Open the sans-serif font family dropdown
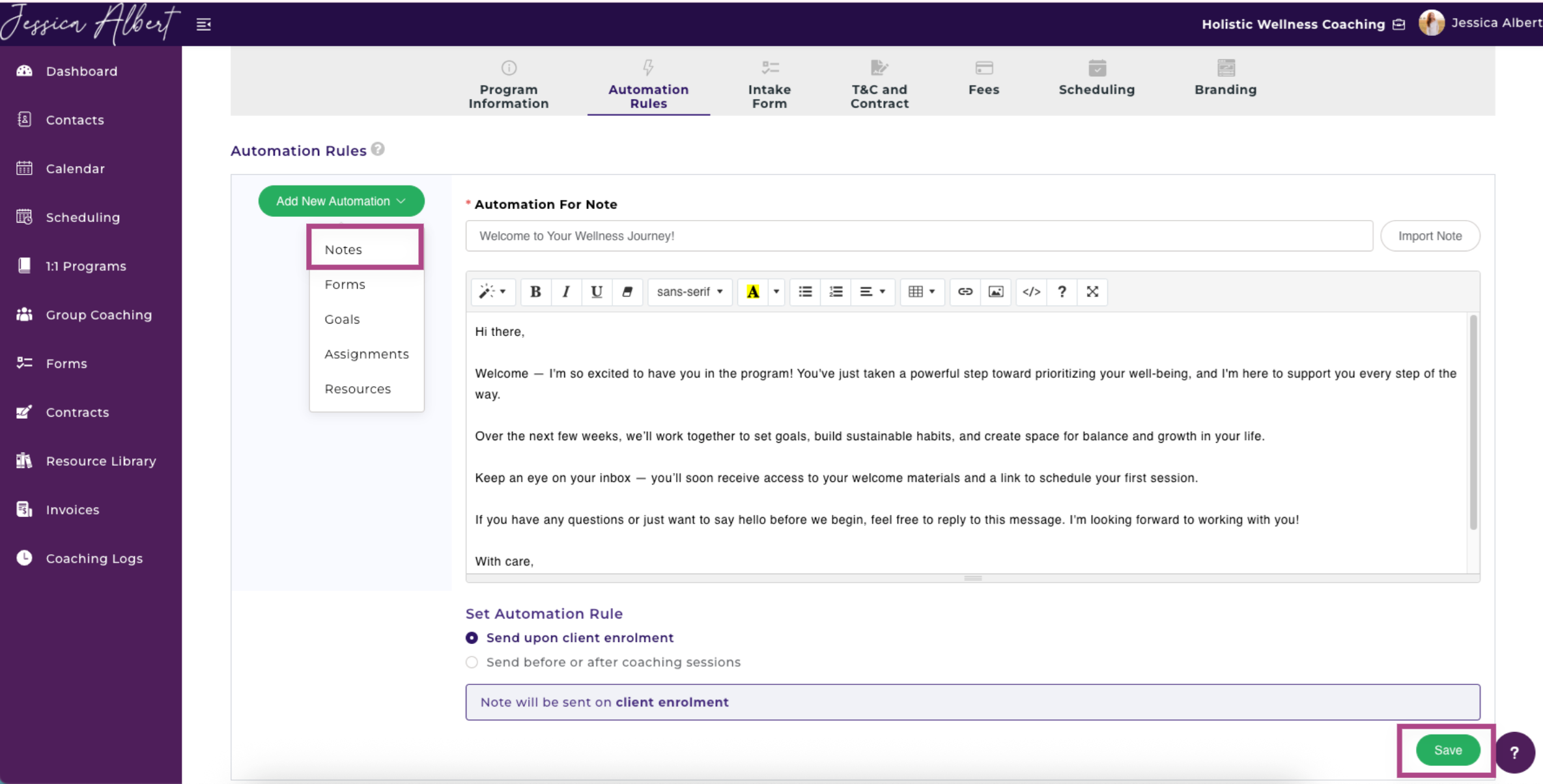The height and width of the screenshot is (784, 1543). point(690,292)
